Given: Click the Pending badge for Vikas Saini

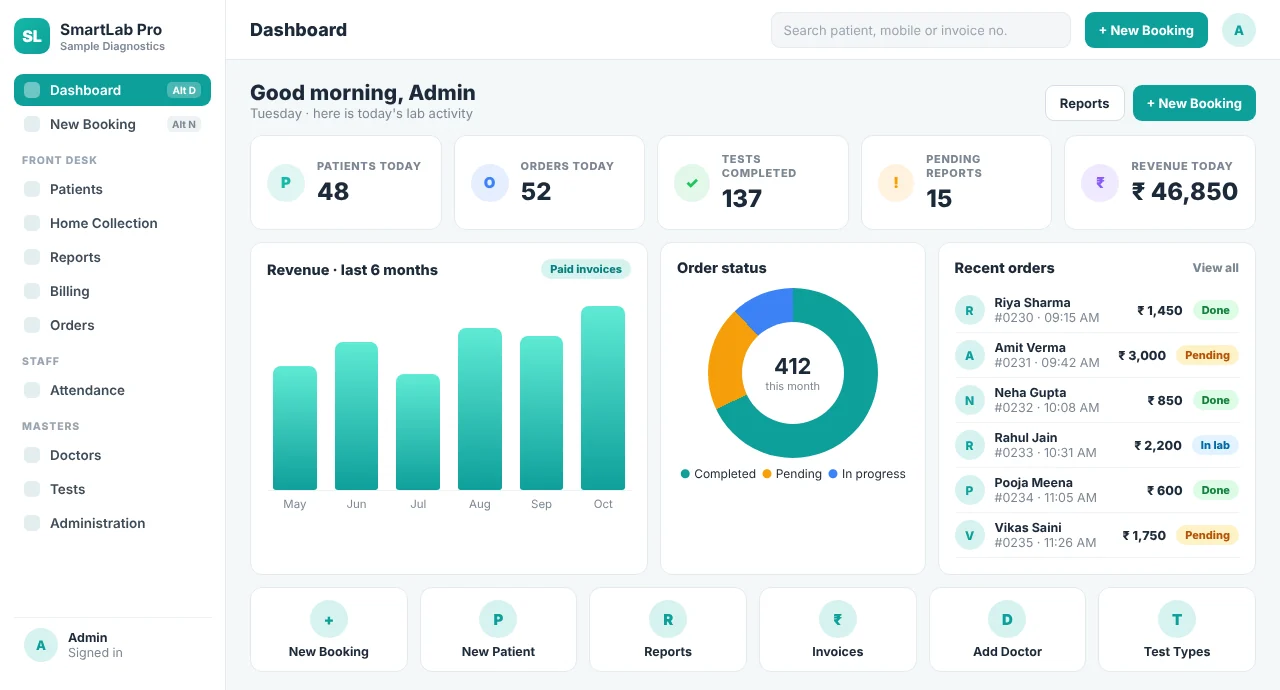Looking at the screenshot, I should (1207, 535).
